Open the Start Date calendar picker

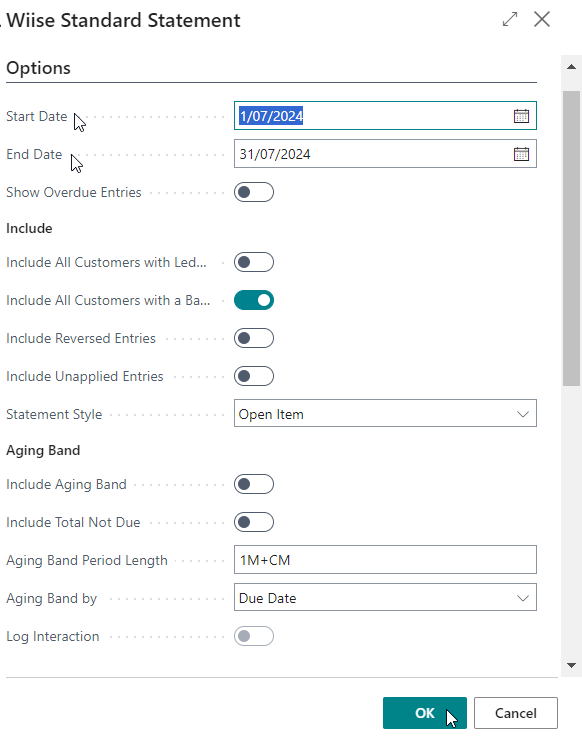pyautogui.click(x=521, y=116)
